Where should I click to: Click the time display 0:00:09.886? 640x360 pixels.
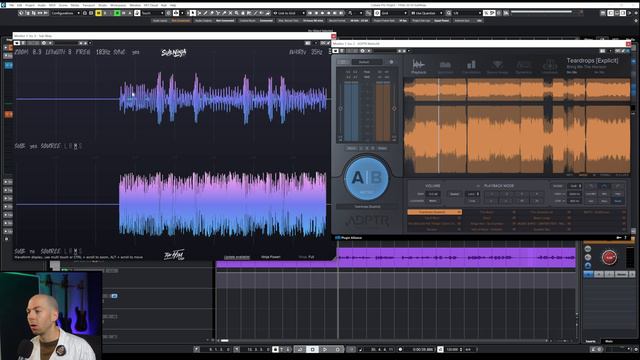tap(422, 350)
